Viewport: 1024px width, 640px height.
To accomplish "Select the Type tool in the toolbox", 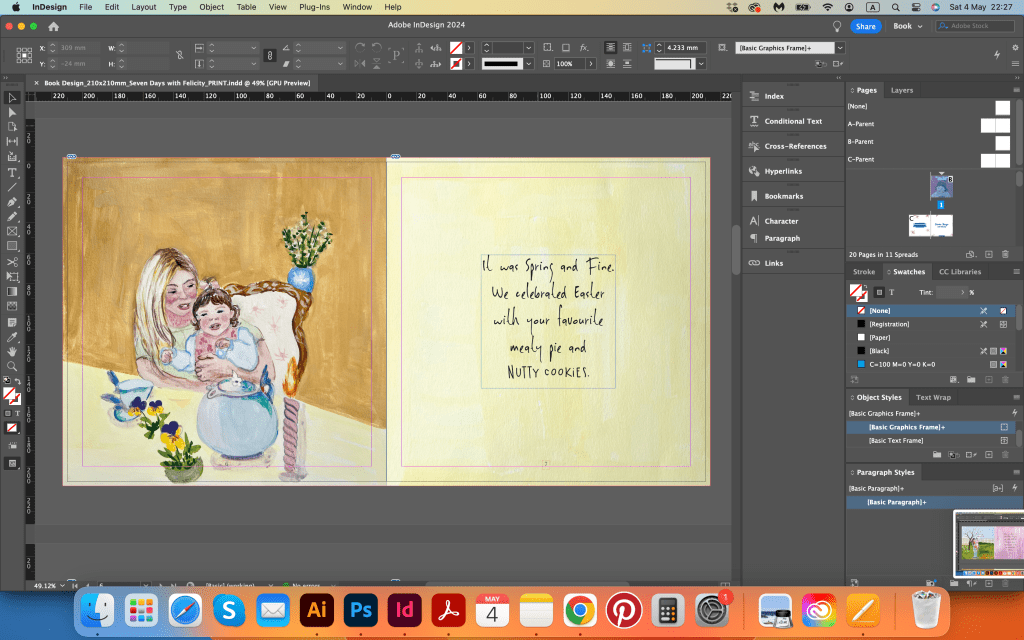I will click(12, 172).
